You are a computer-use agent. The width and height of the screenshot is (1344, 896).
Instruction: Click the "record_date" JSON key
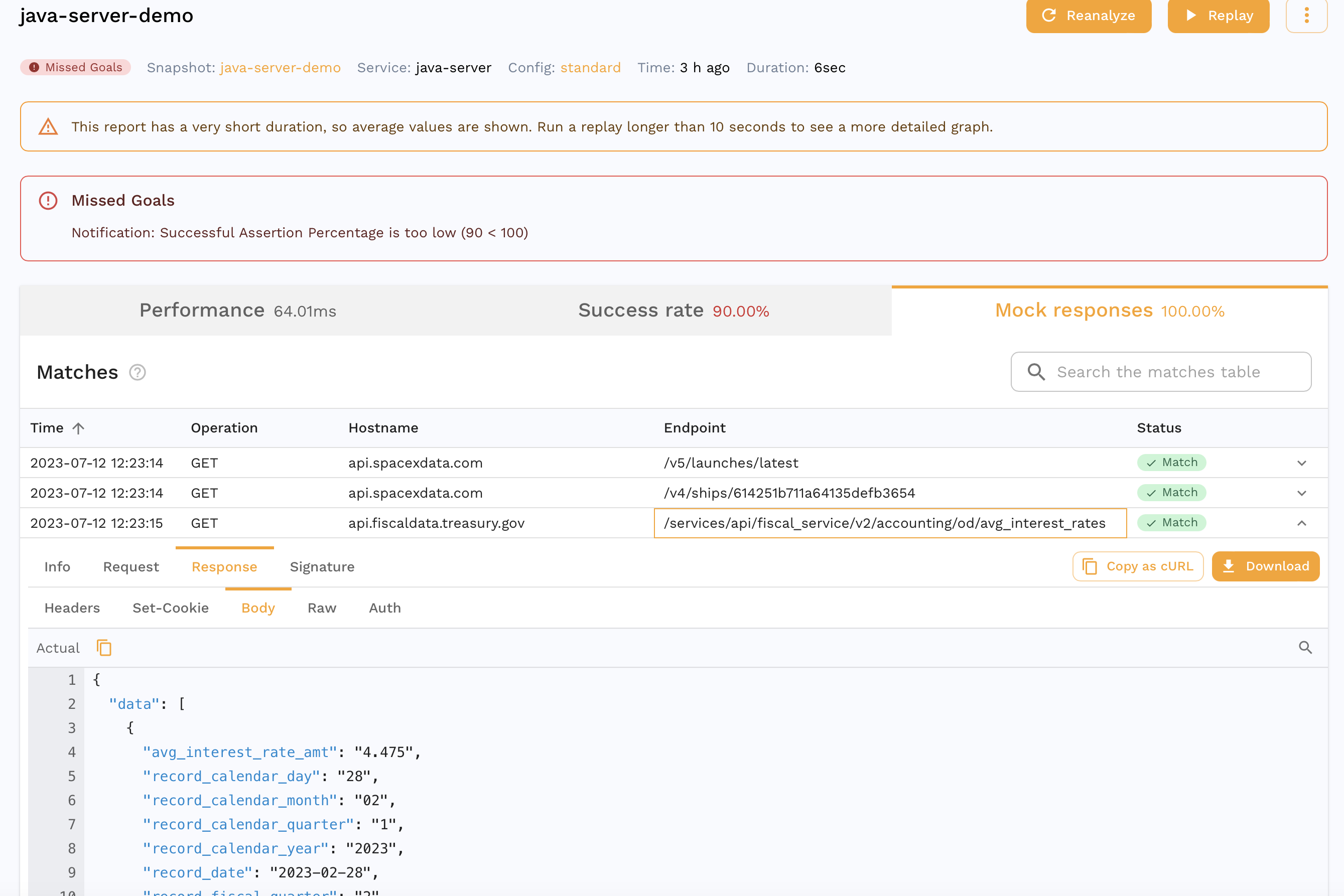(x=198, y=872)
